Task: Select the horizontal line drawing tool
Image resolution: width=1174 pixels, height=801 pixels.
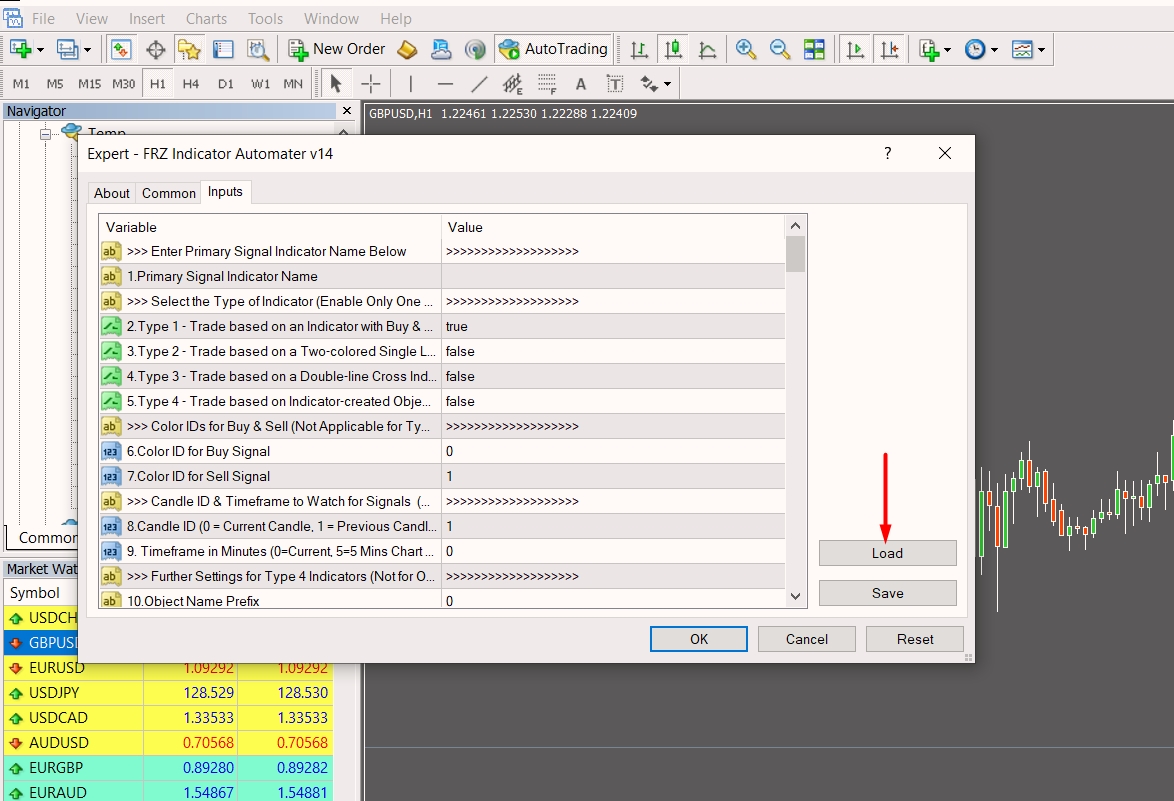Action: pyautogui.click(x=445, y=84)
